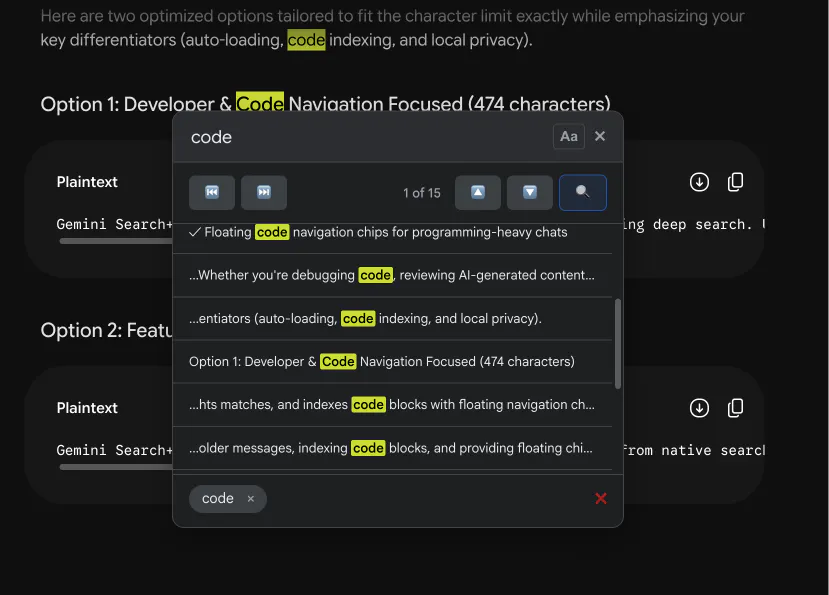This screenshot has height=595, width=829.
Task: Click the 'Option 2: Featu' heading
Action: pos(106,331)
